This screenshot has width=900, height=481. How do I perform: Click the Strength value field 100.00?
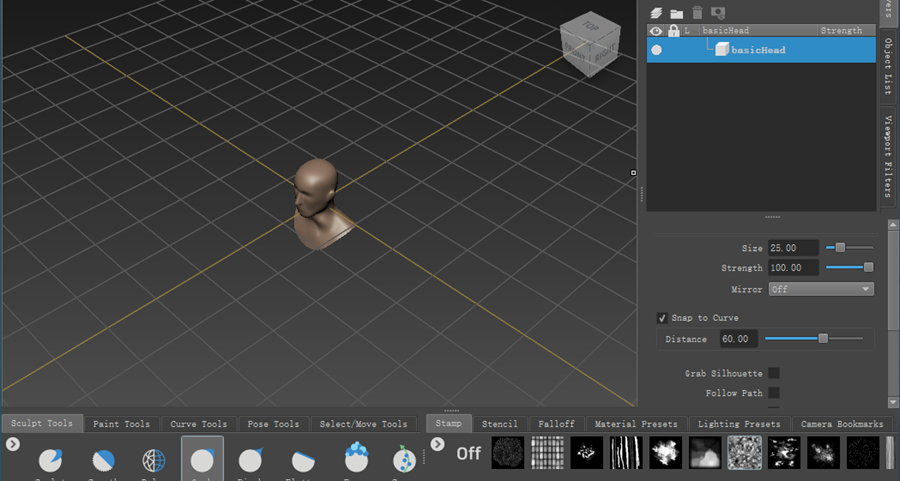793,267
